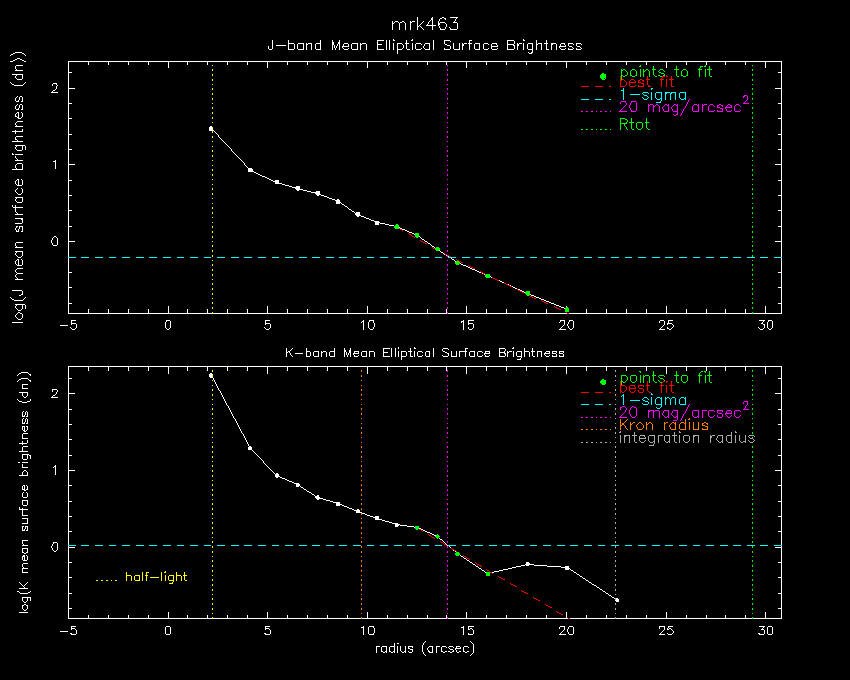Click the green dot marker in K-band legend
This screenshot has width=850, height=680.
(603, 382)
